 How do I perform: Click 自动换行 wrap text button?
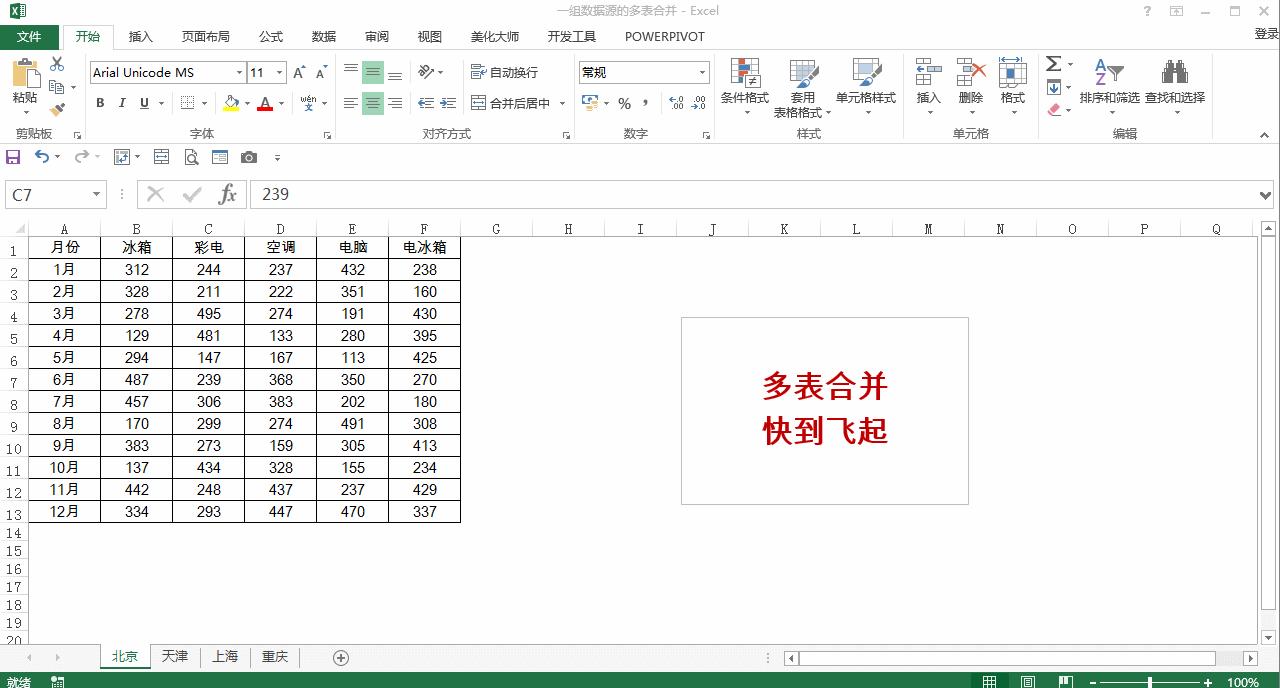pos(505,72)
